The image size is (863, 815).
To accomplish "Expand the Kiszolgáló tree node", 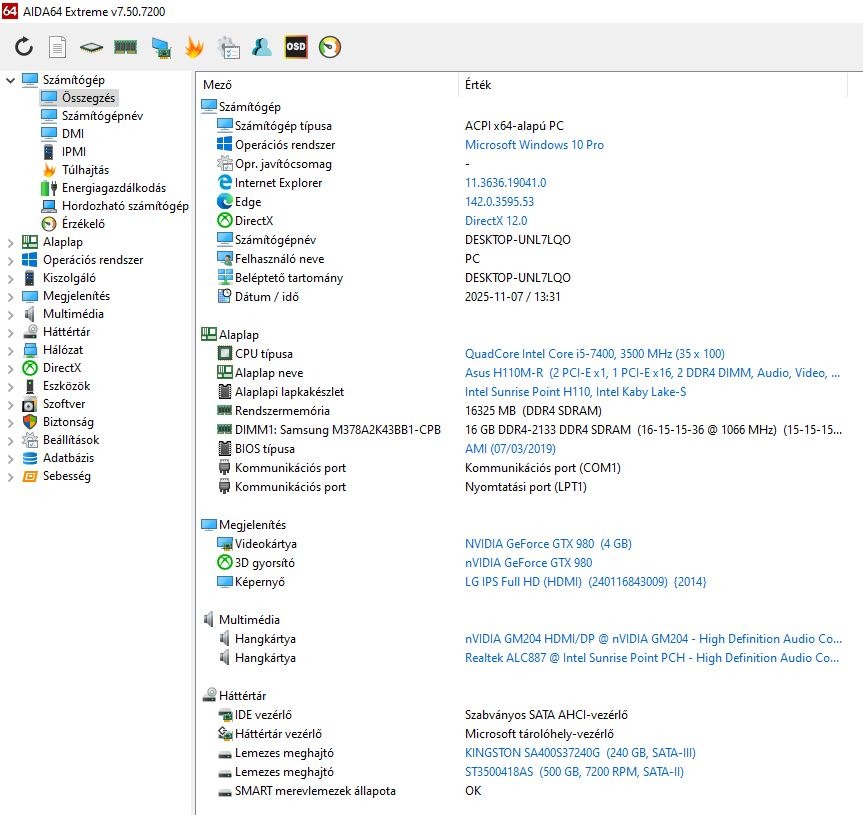I will 10,278.
